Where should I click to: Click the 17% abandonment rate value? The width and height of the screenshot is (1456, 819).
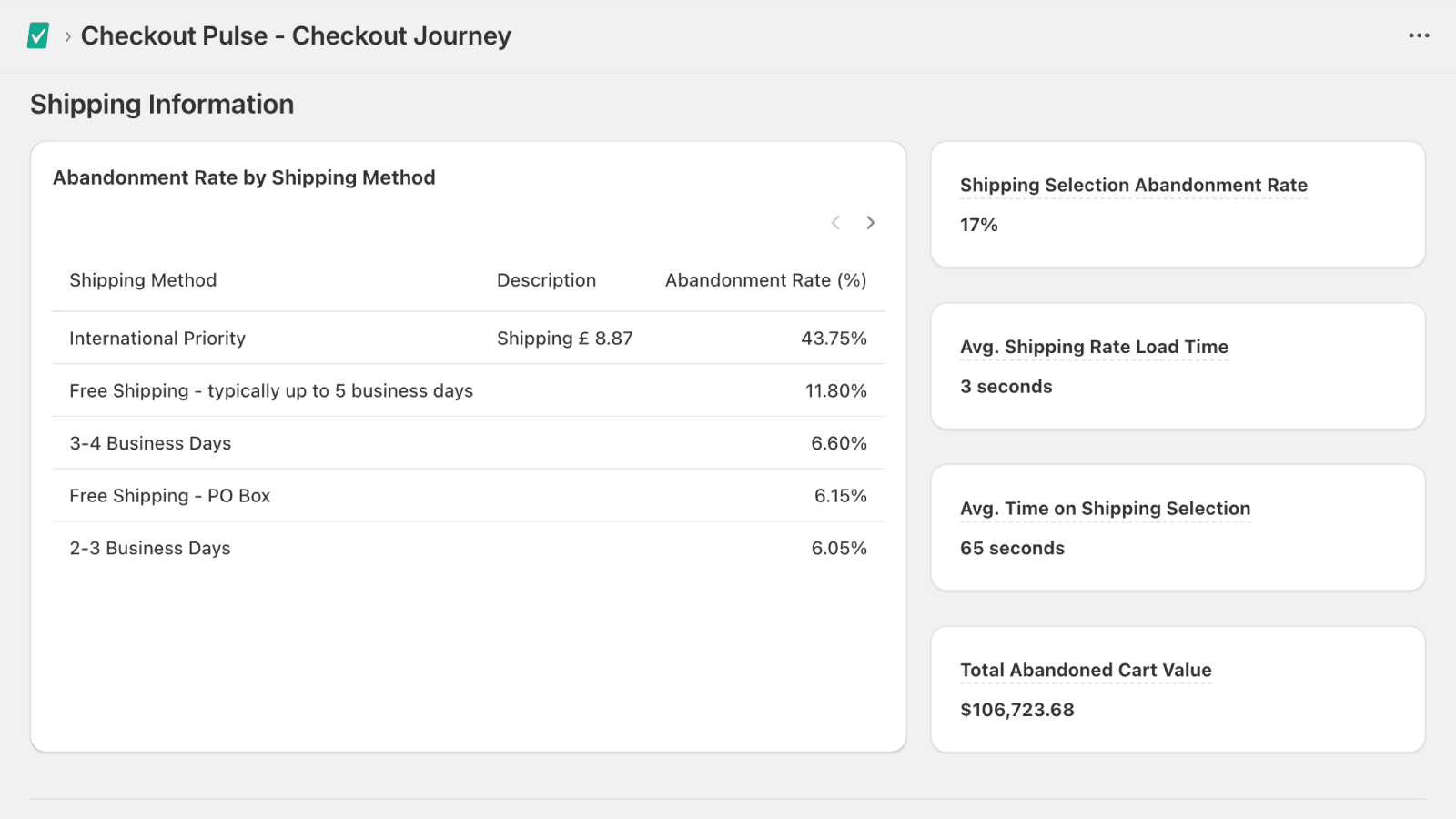pos(977,225)
